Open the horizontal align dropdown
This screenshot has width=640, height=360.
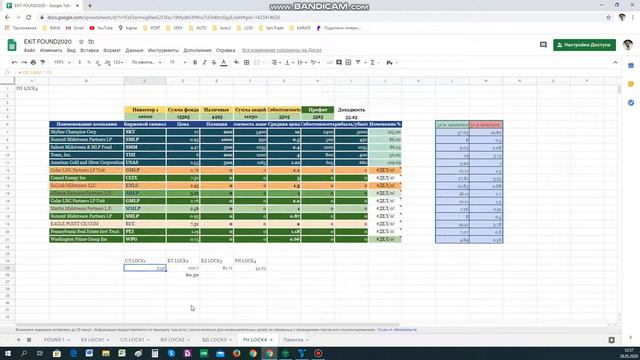(275, 62)
